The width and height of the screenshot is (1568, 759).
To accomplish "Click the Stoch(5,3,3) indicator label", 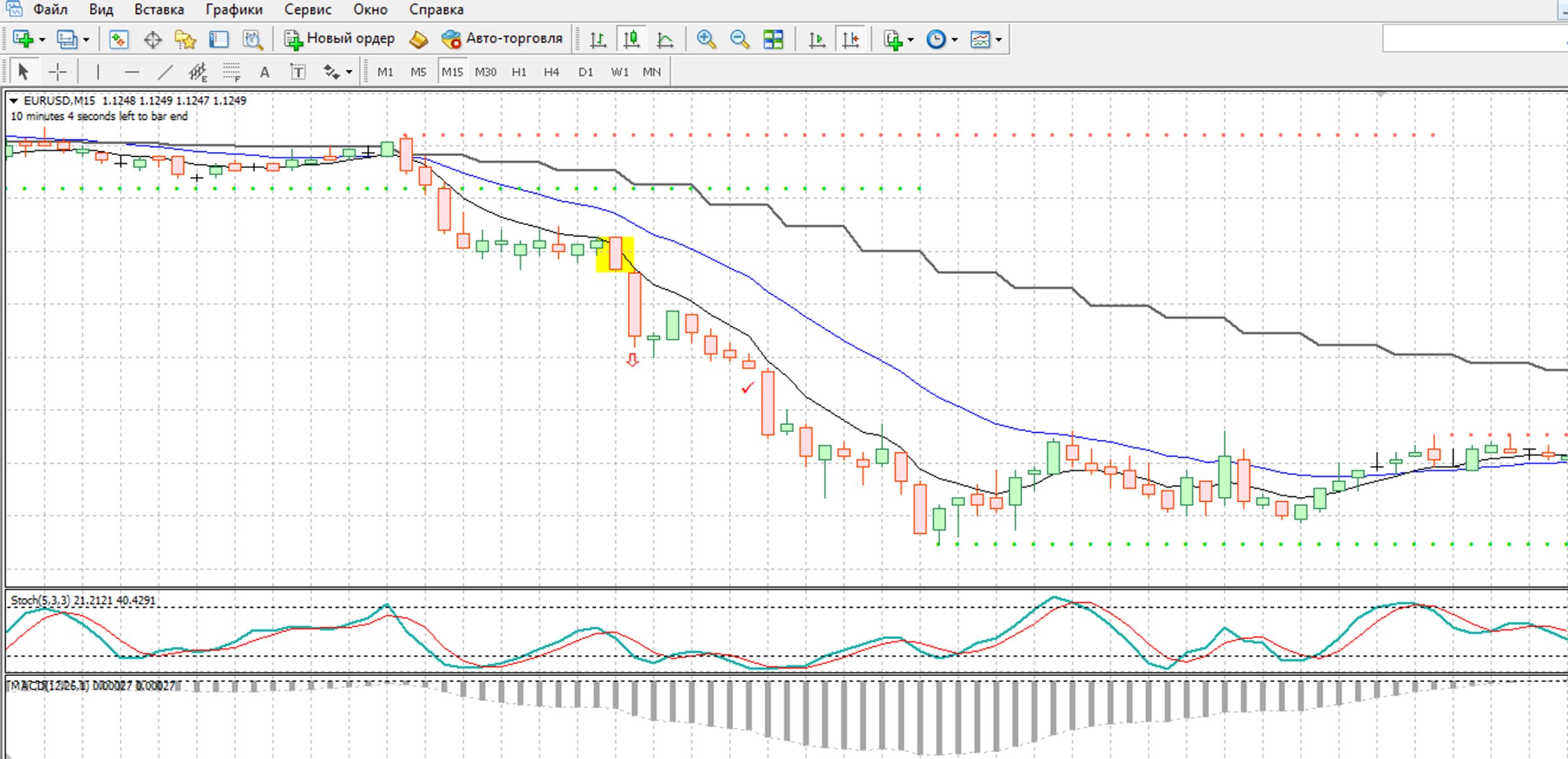I will [40, 600].
